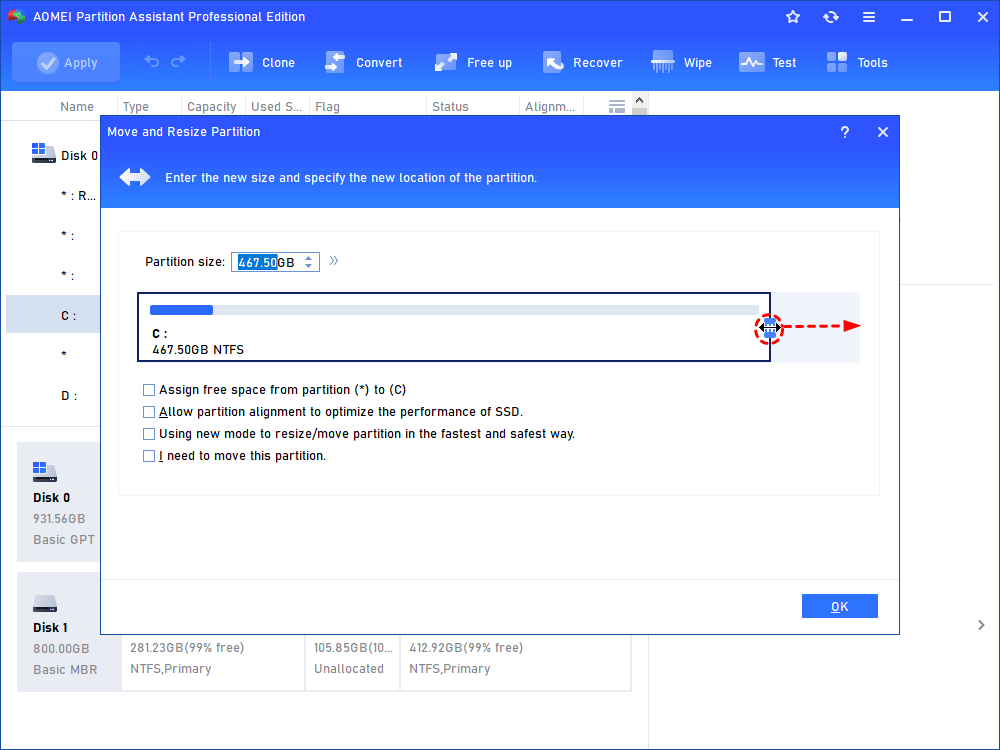Open the Convert tool
This screenshot has height=750, width=1000.
pos(364,62)
